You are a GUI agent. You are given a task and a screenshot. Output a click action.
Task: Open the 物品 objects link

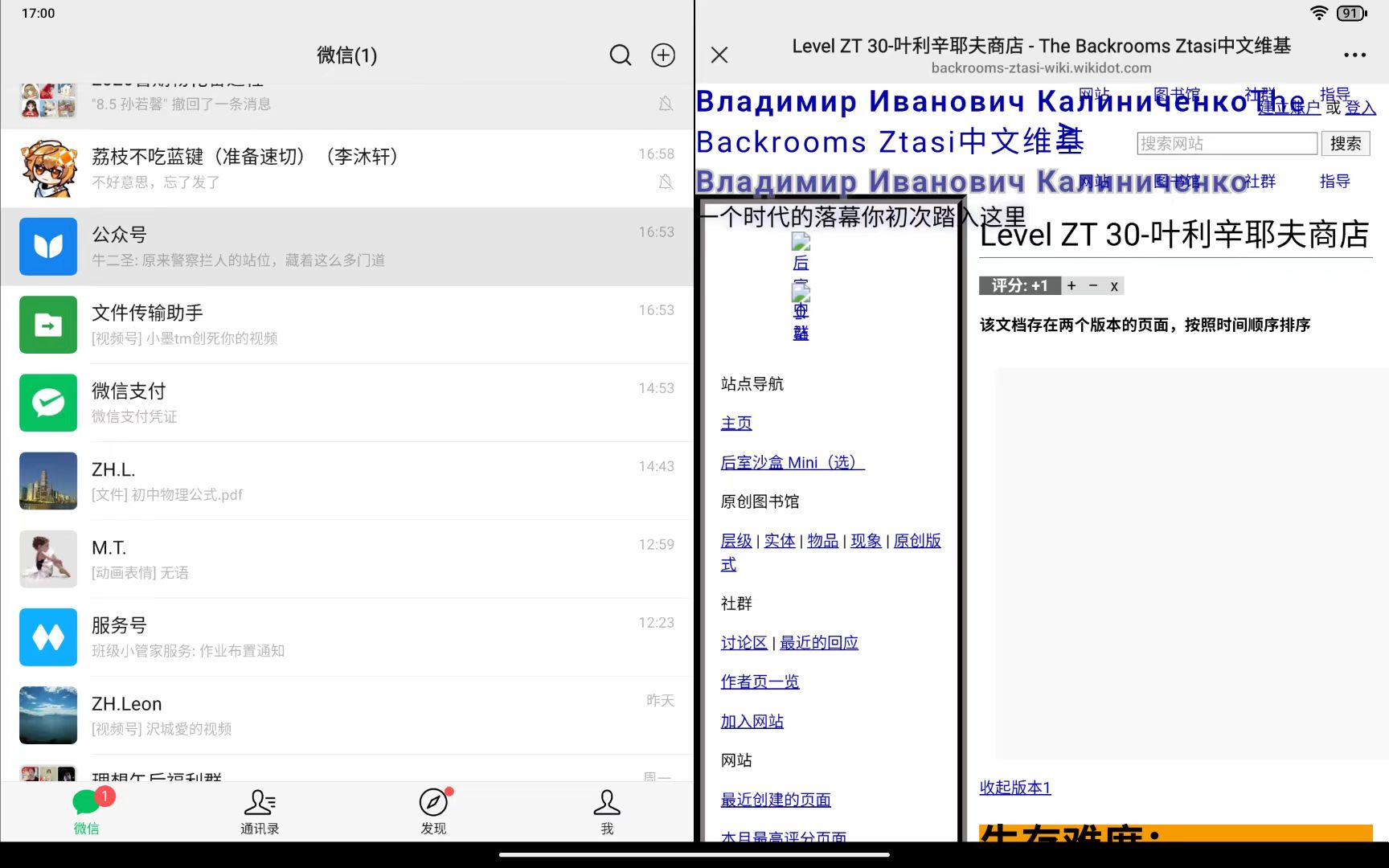pos(823,541)
